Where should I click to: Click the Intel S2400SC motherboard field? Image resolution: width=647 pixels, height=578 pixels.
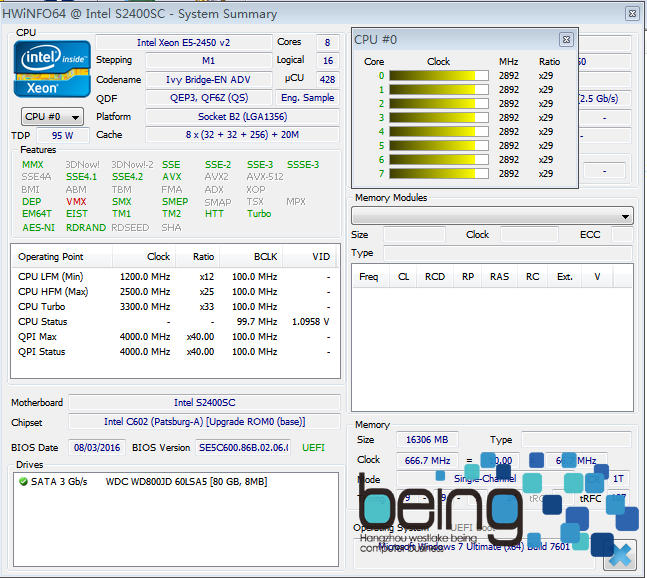pos(204,403)
